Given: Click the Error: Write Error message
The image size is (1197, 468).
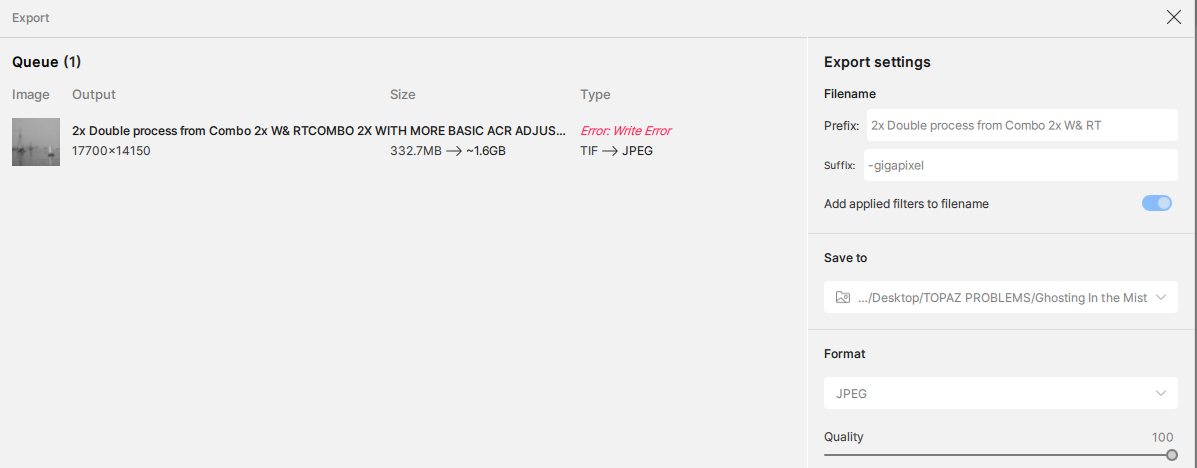Looking at the screenshot, I should [x=625, y=131].
